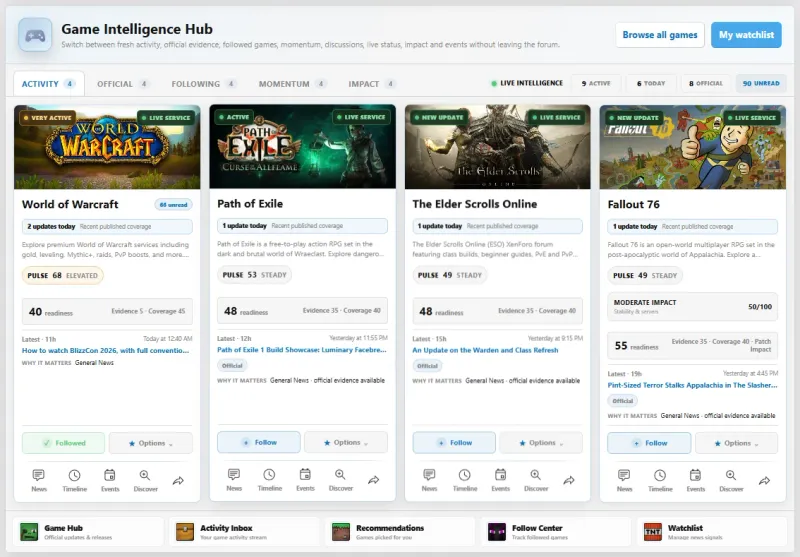Filter by 8 Official stat chip
This screenshot has width=800, height=557.
[706, 83]
